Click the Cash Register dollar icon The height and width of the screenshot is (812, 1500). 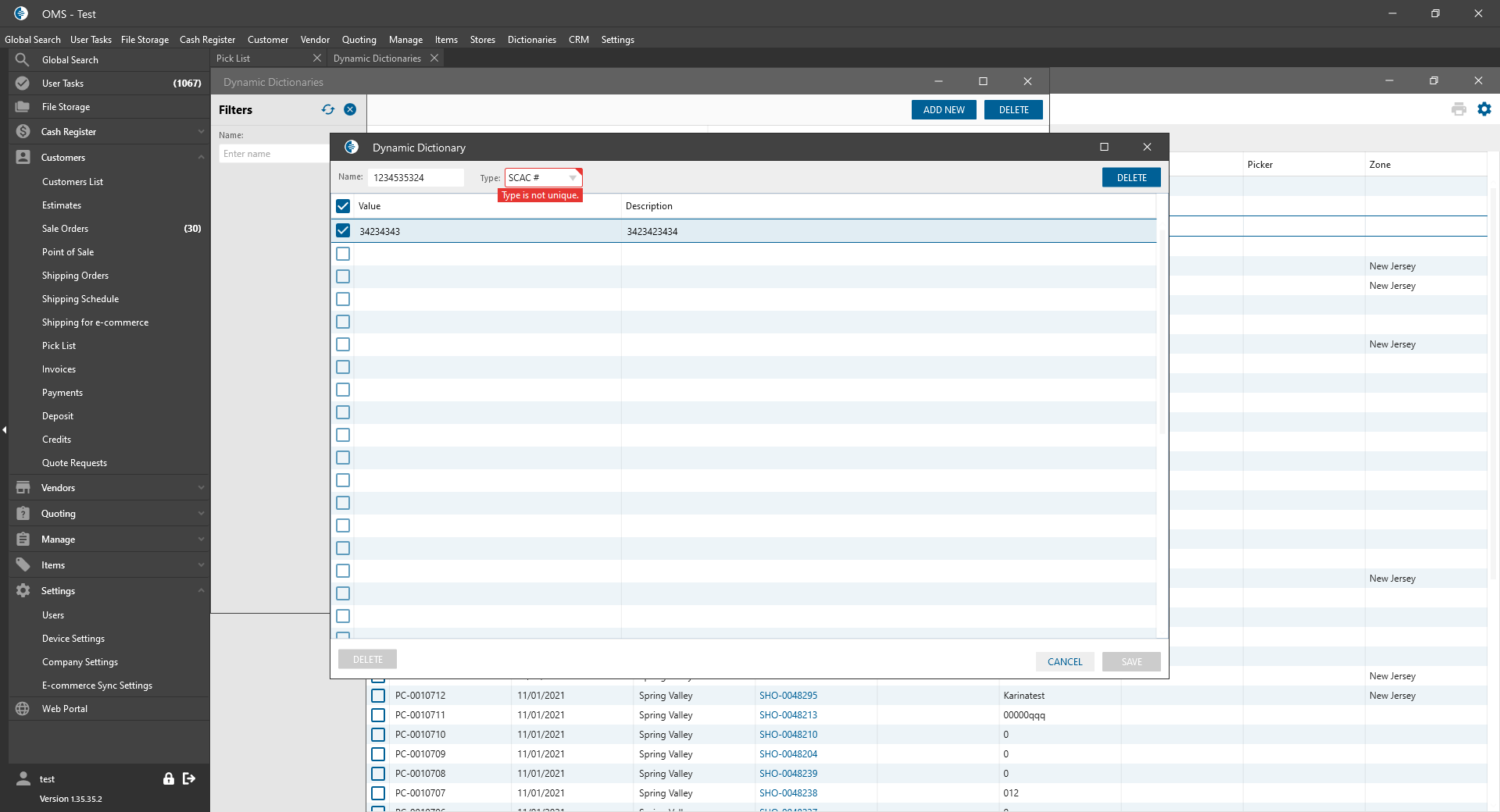tap(23, 131)
